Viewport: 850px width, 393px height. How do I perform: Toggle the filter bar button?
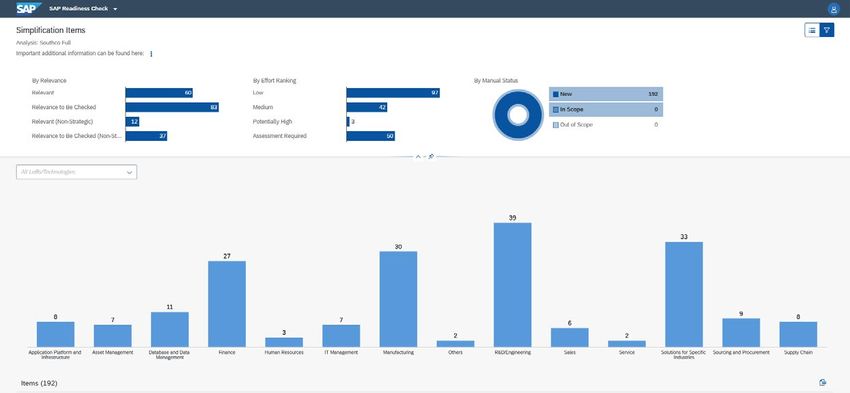click(x=826, y=30)
